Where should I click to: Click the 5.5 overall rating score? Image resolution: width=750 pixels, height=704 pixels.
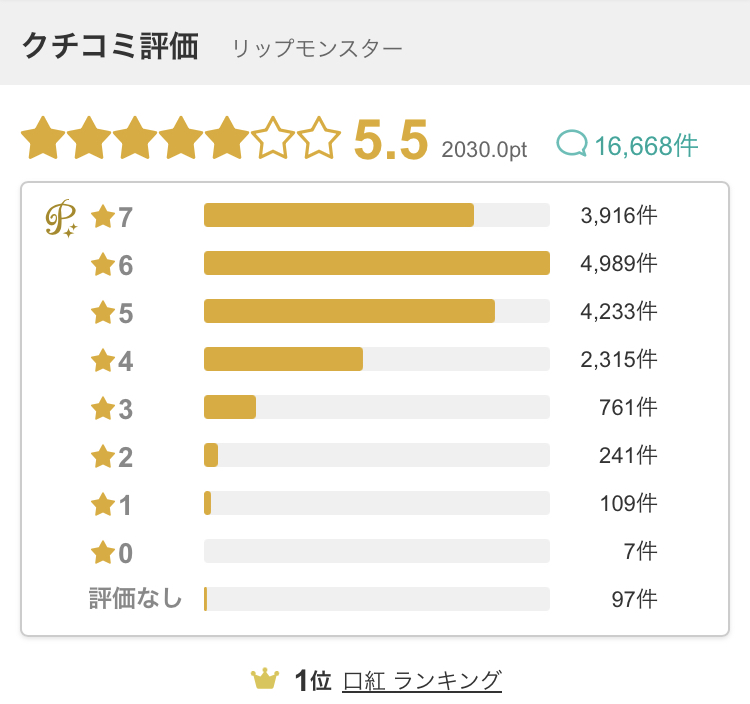click(391, 140)
